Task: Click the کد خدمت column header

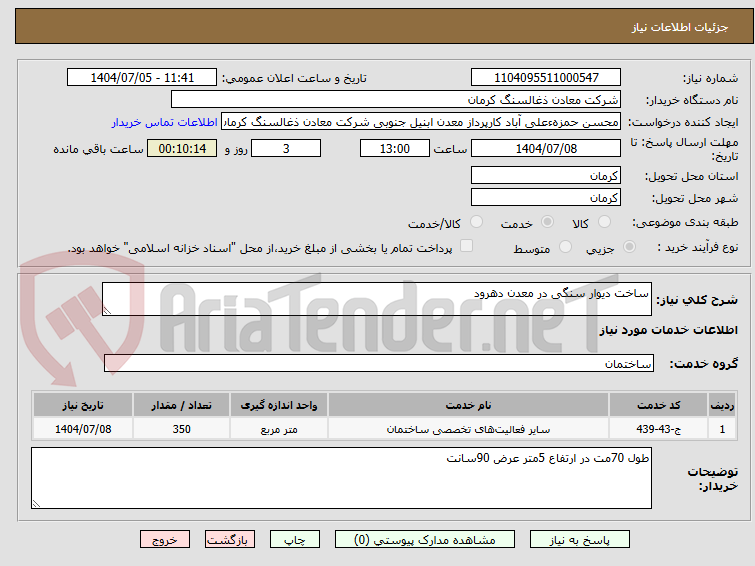Action: coord(658,405)
